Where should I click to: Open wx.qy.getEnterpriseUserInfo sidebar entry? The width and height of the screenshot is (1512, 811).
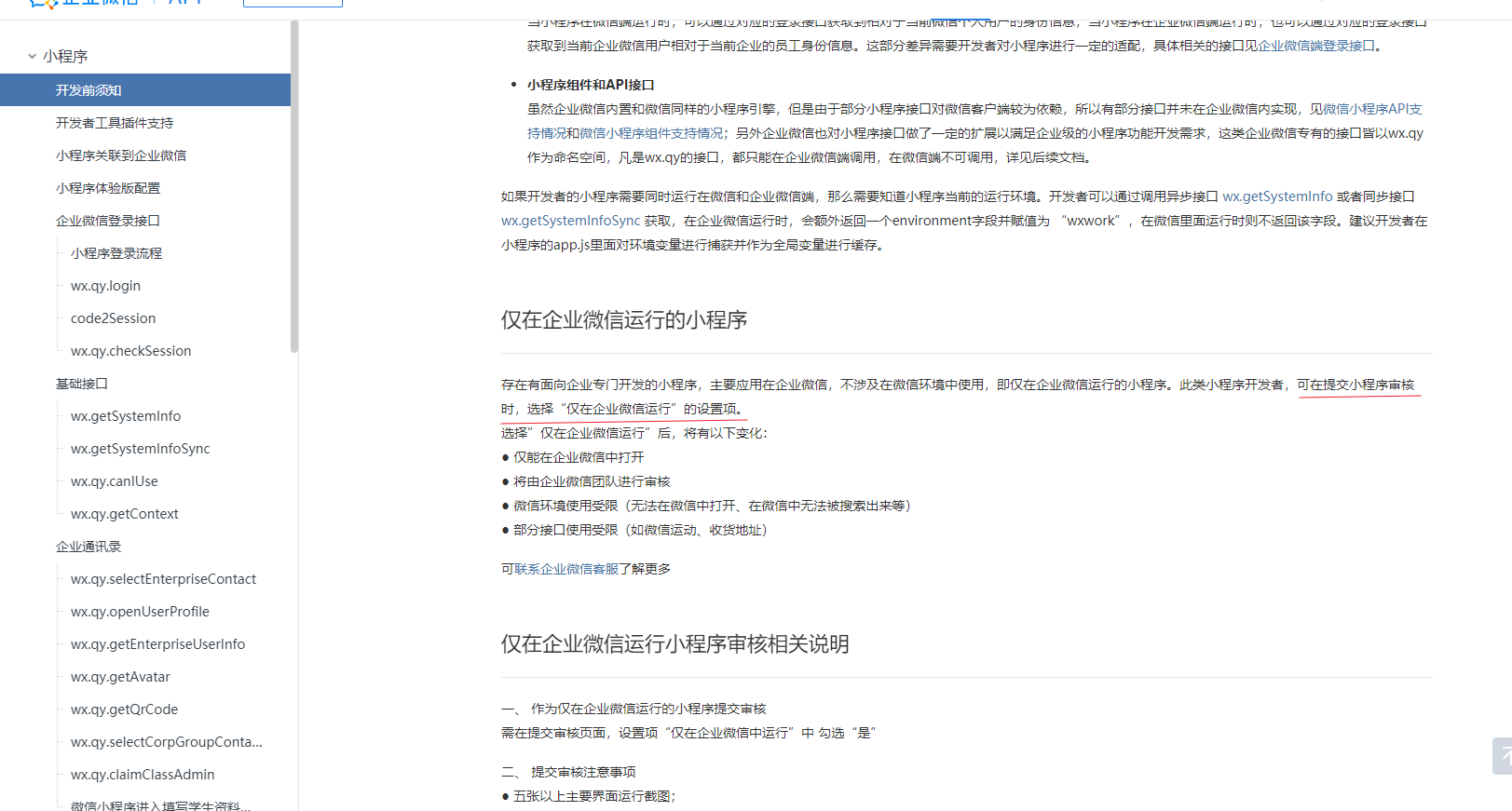click(x=157, y=644)
